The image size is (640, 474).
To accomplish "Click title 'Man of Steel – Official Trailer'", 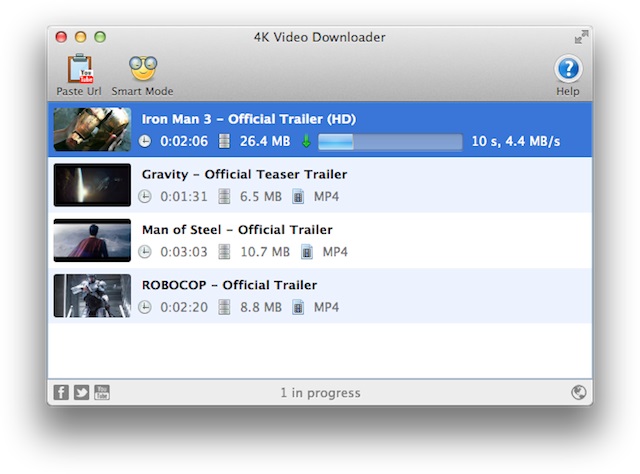I will (237, 230).
